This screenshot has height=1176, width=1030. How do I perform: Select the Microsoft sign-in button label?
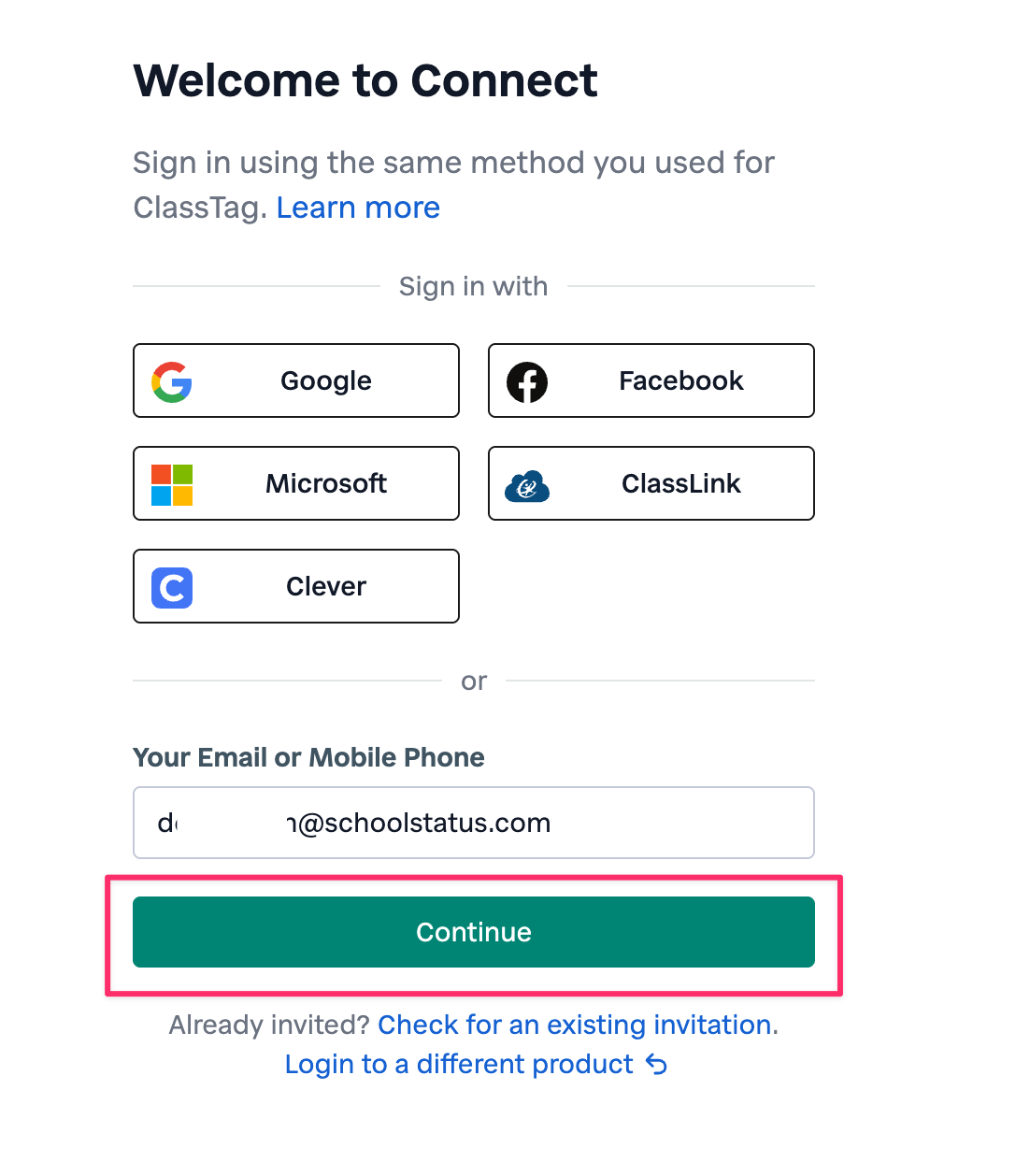coord(326,484)
